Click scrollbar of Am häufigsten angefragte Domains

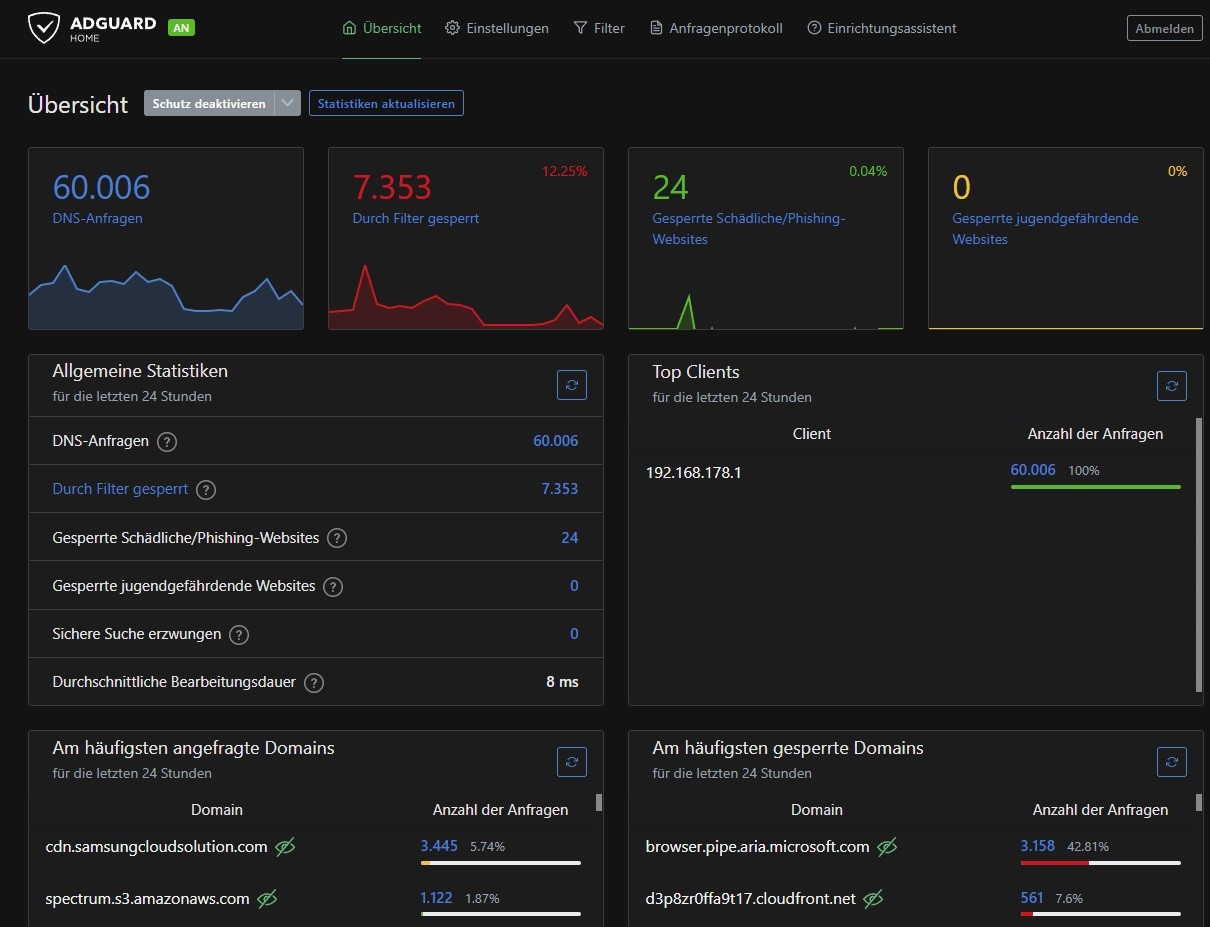click(599, 802)
